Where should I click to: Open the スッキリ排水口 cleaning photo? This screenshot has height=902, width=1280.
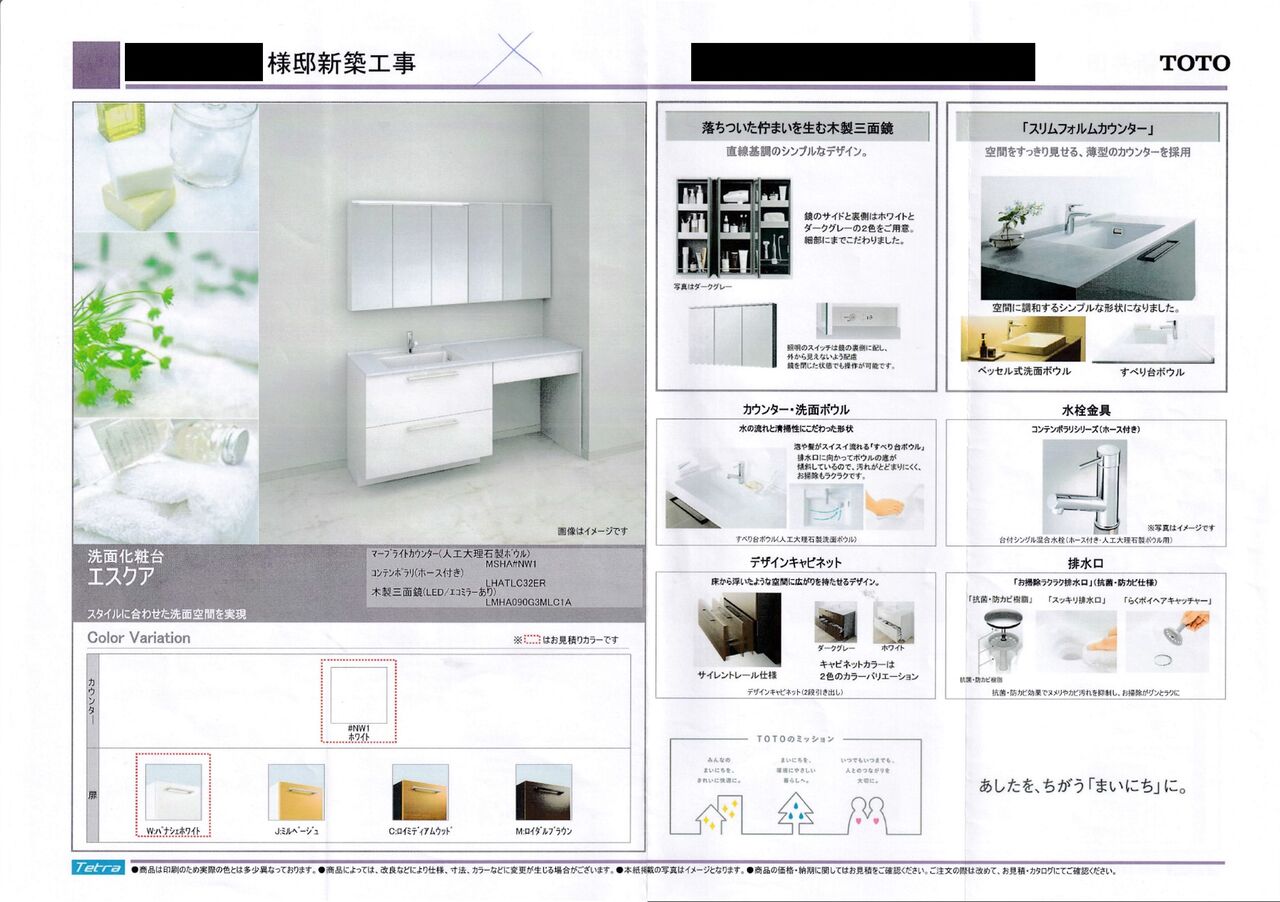(1076, 640)
